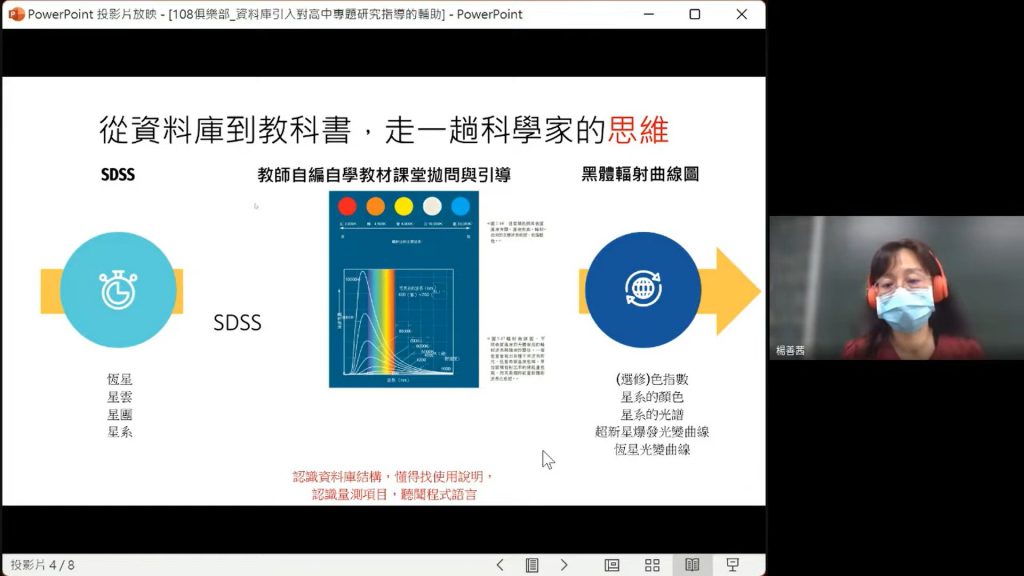Click the line 超新星爆發光變曲線

click(652, 432)
